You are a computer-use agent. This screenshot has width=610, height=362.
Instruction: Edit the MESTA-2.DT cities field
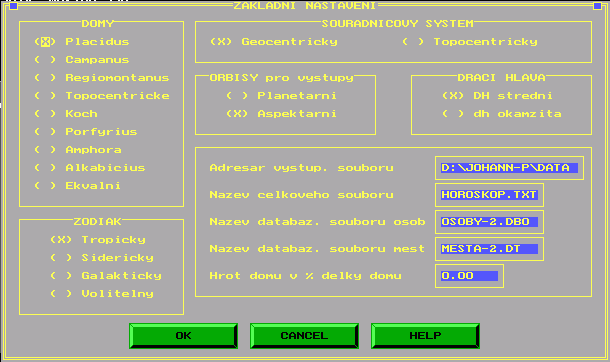pos(489,249)
